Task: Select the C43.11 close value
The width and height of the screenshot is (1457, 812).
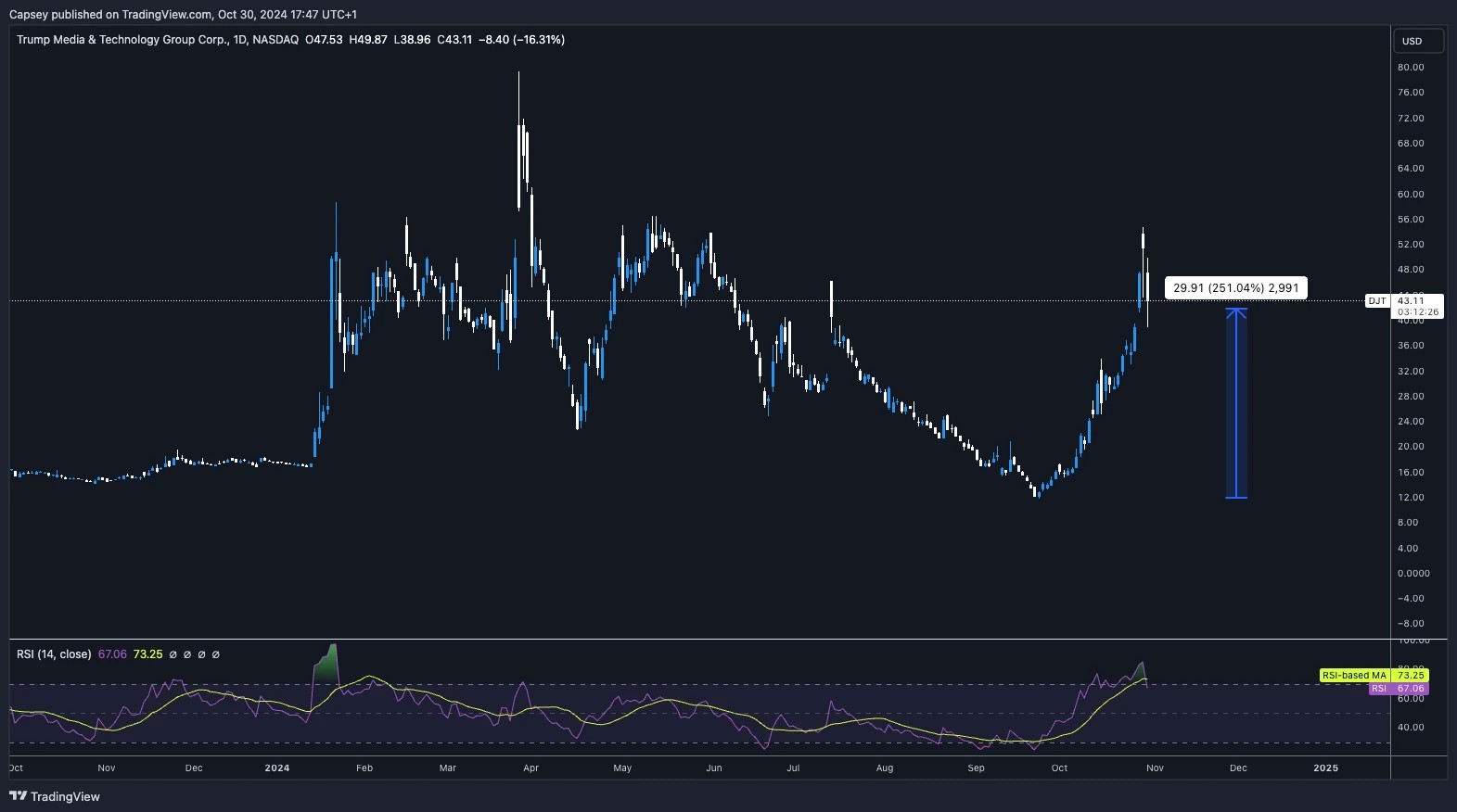Action: coord(454,40)
